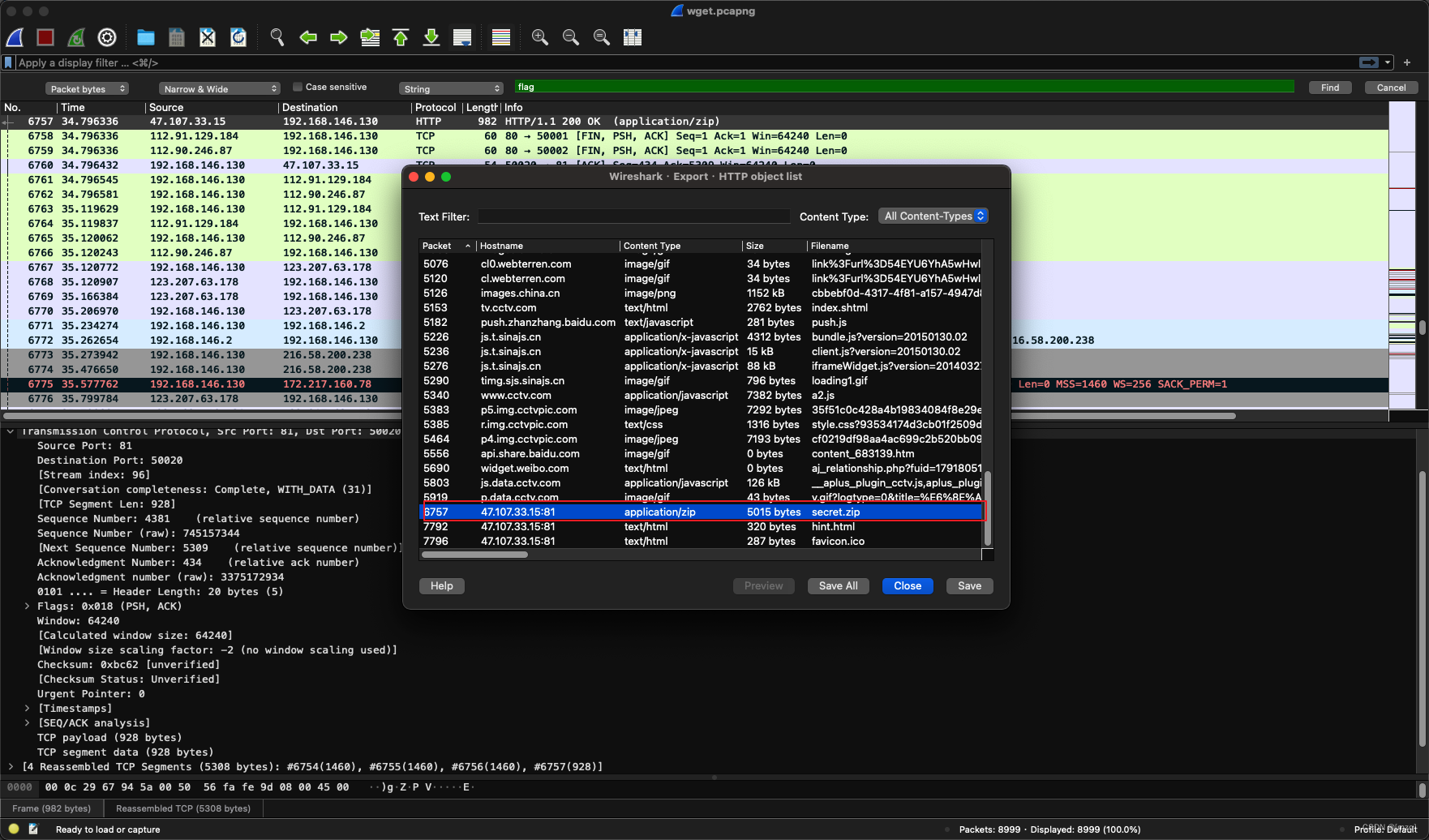Click the Find button
Image resolution: width=1429 pixels, height=840 pixels.
(x=1330, y=88)
